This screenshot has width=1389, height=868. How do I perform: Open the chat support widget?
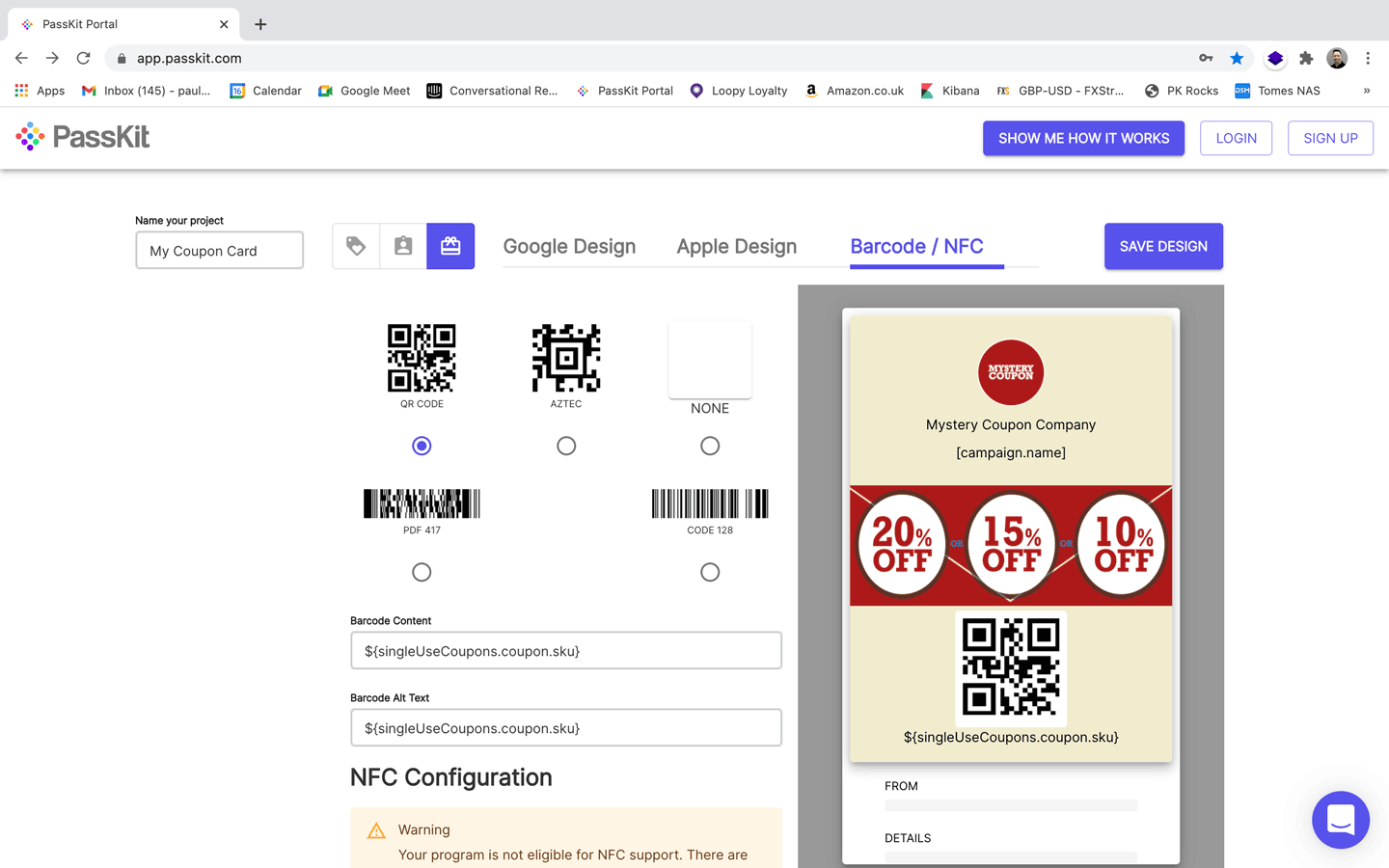pyautogui.click(x=1341, y=820)
